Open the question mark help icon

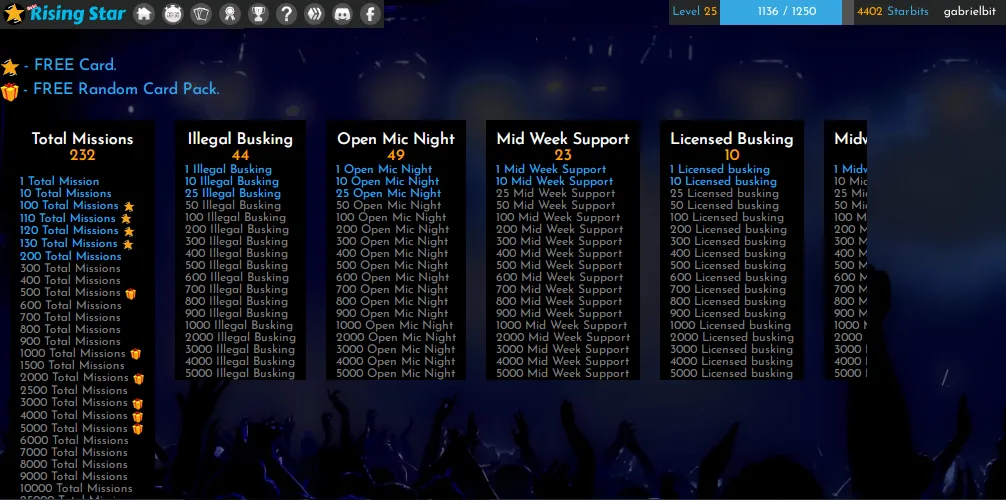286,13
